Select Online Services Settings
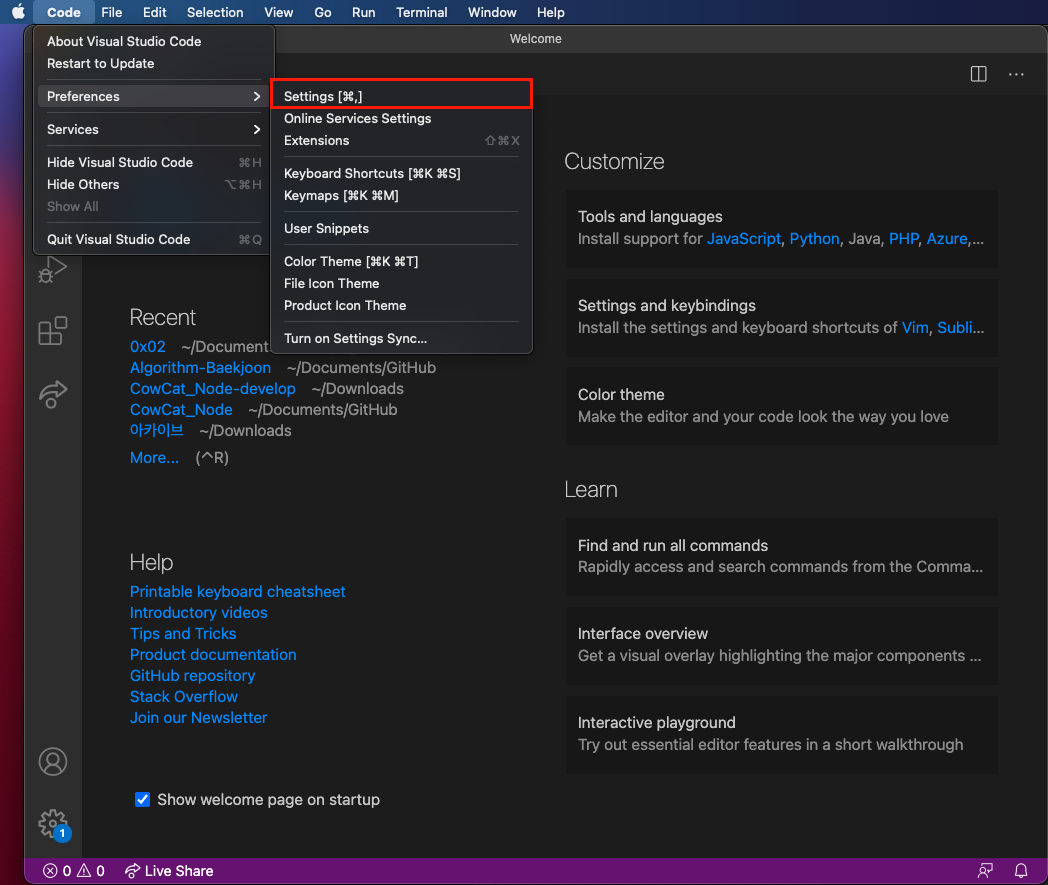1048x885 pixels. pos(401,118)
